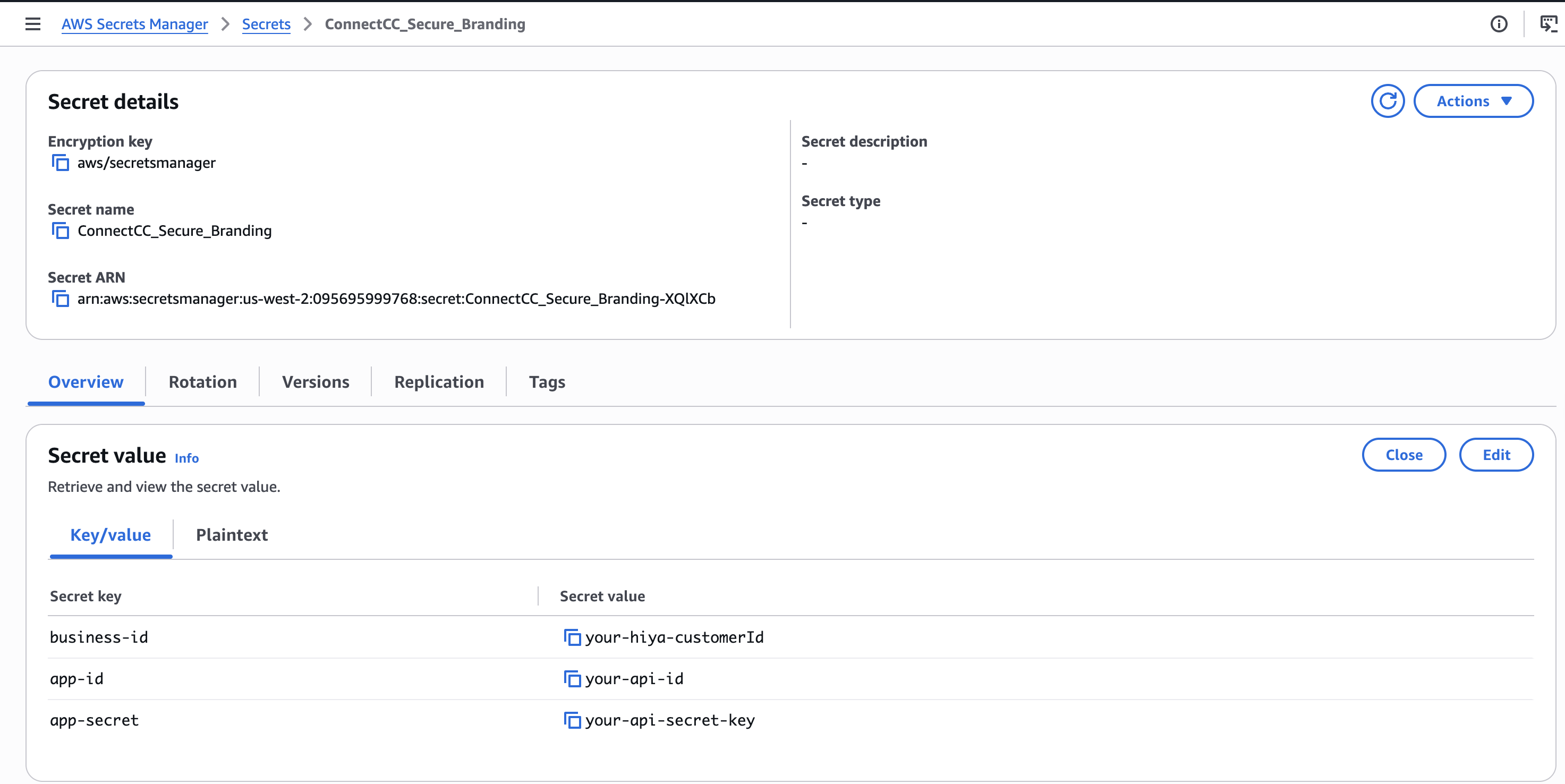Go to AWS Secrets Manager breadcrumb
The height and width of the screenshot is (784, 1565).
[x=135, y=24]
